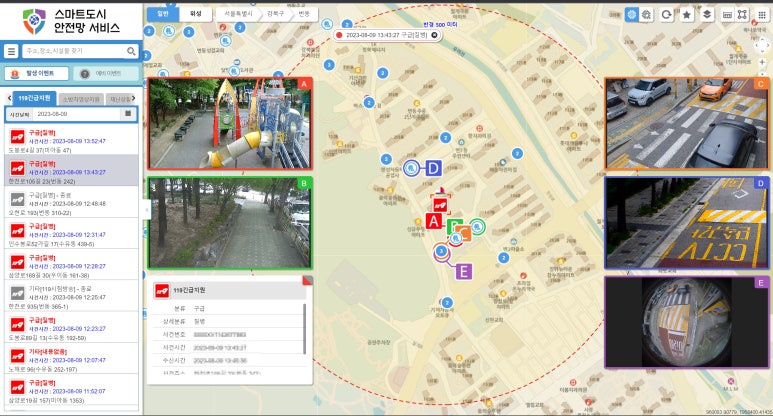Switch to the 소방차영상지원 tab

click(81, 99)
